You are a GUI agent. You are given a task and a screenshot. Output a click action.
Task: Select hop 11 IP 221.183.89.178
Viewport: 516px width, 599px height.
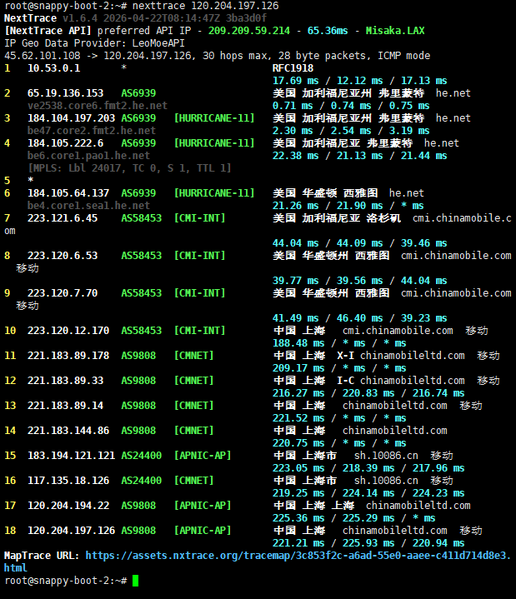point(68,356)
